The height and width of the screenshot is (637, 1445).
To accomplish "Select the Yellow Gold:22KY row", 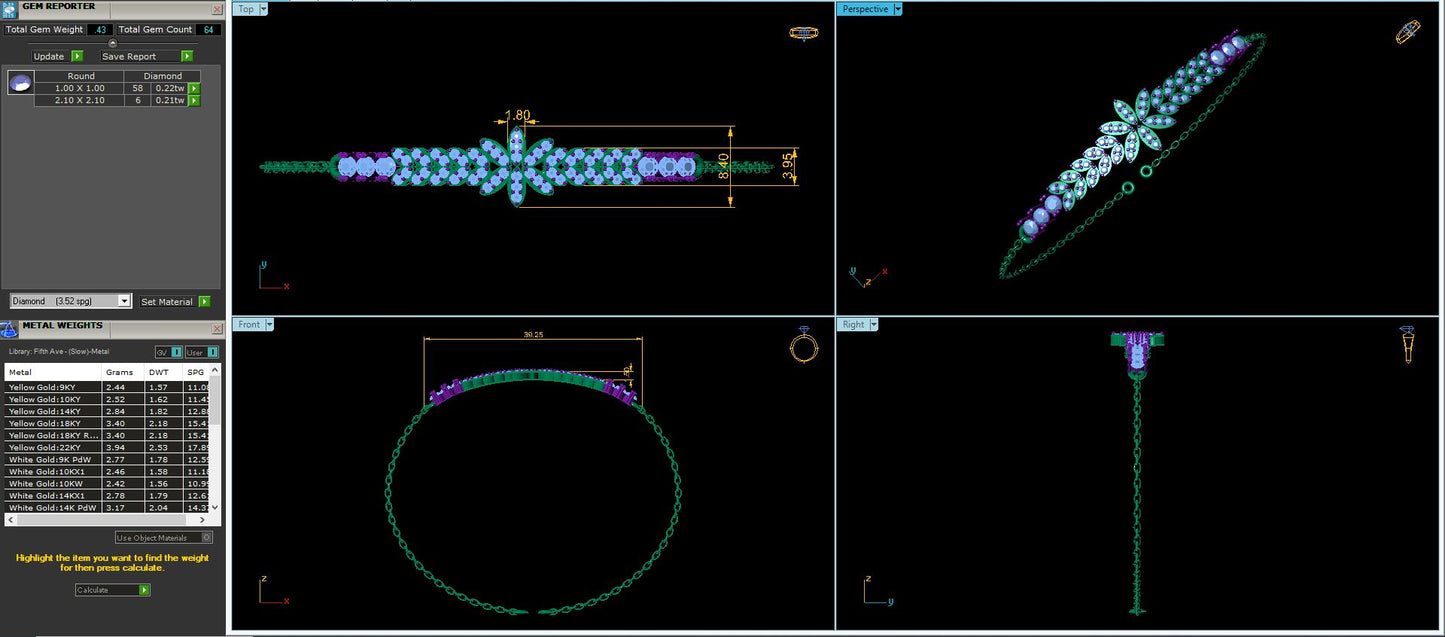I will tap(107, 447).
